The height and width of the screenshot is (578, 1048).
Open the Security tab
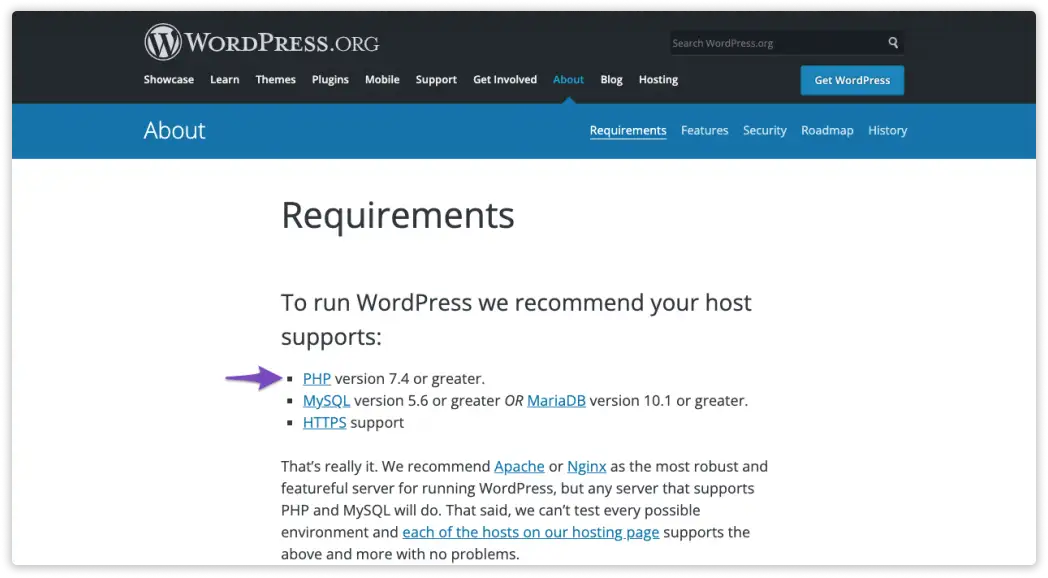[764, 130]
